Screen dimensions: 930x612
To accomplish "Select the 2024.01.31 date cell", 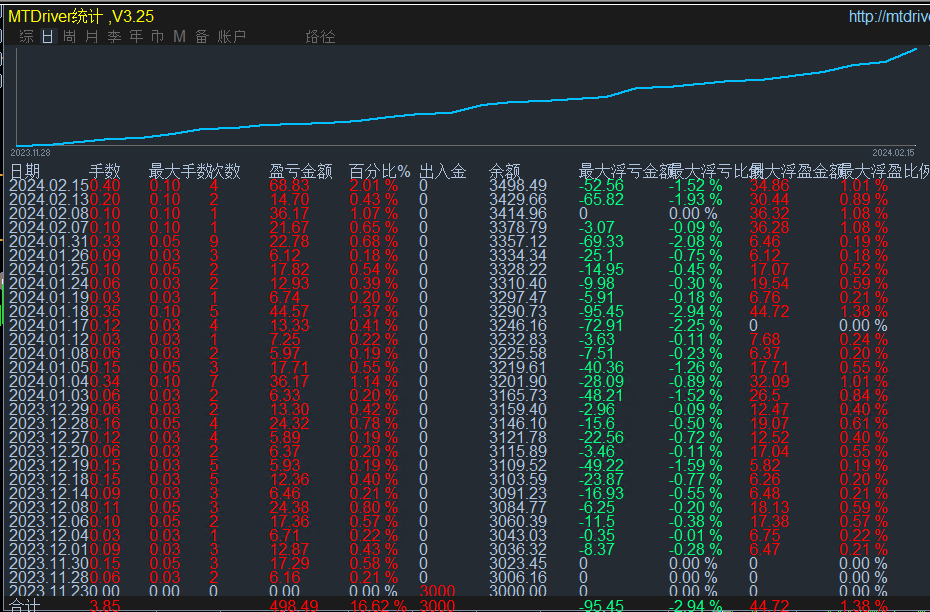I will pos(48,241).
